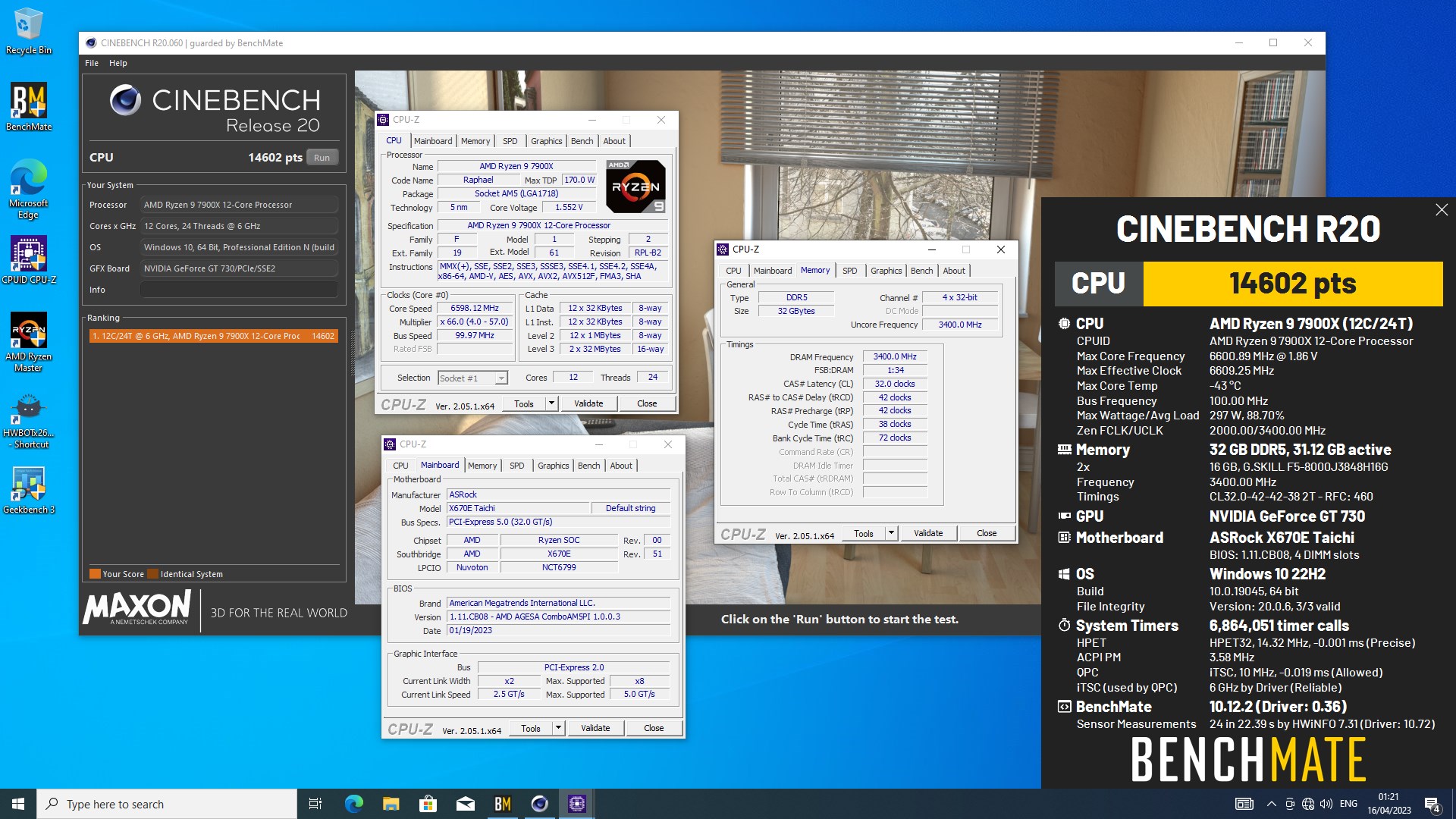Image resolution: width=1456 pixels, height=819 pixels.
Task: Close the BenchMate result overlay
Action: pos(1442,210)
